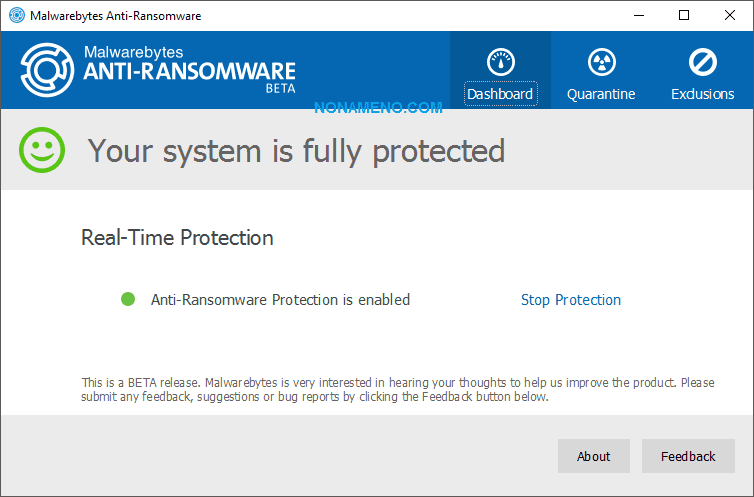This screenshot has height=497, width=754.
Task: Click the green protection status dot
Action: [x=128, y=299]
